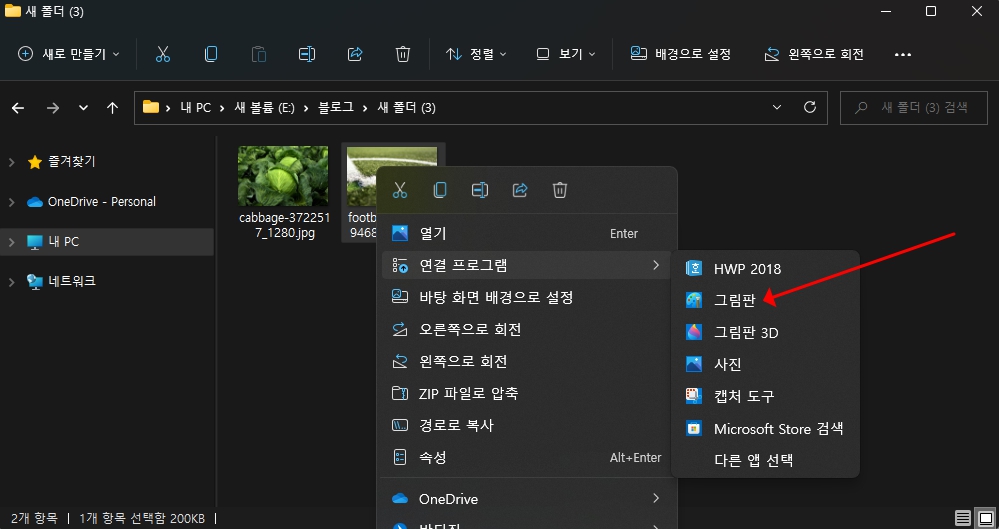Expand 네트워크 tree node
Image resolution: width=999 pixels, height=529 pixels.
coord(11,282)
